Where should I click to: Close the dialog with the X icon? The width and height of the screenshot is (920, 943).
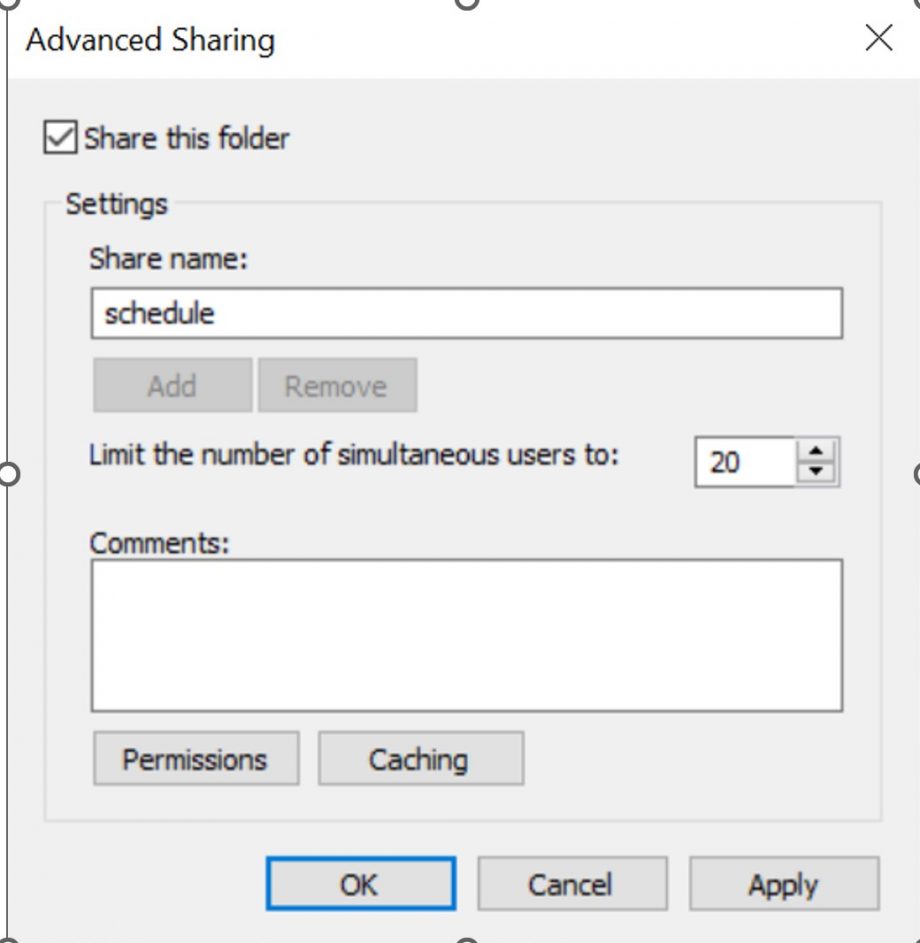pyautogui.click(x=878, y=38)
